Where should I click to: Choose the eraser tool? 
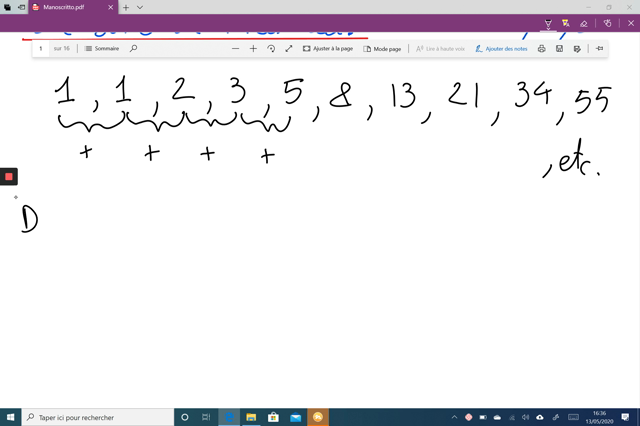[584, 23]
